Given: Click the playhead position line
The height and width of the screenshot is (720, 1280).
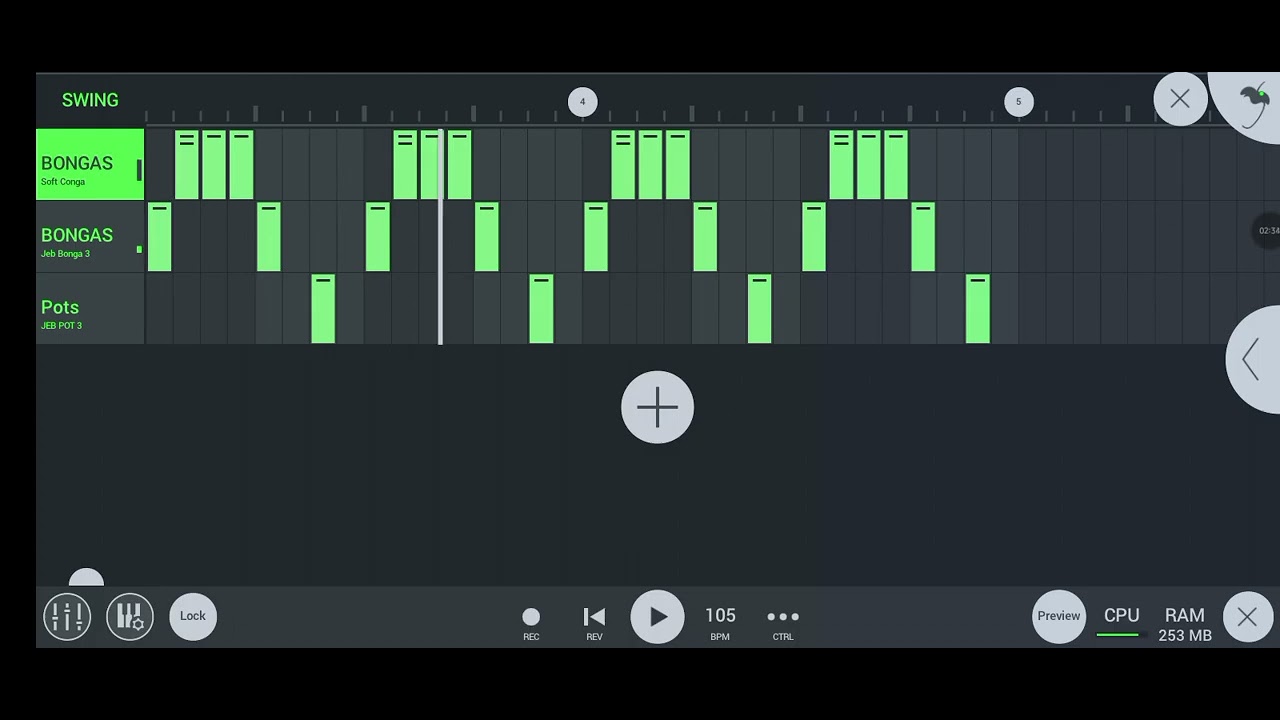Looking at the screenshot, I should (x=441, y=237).
